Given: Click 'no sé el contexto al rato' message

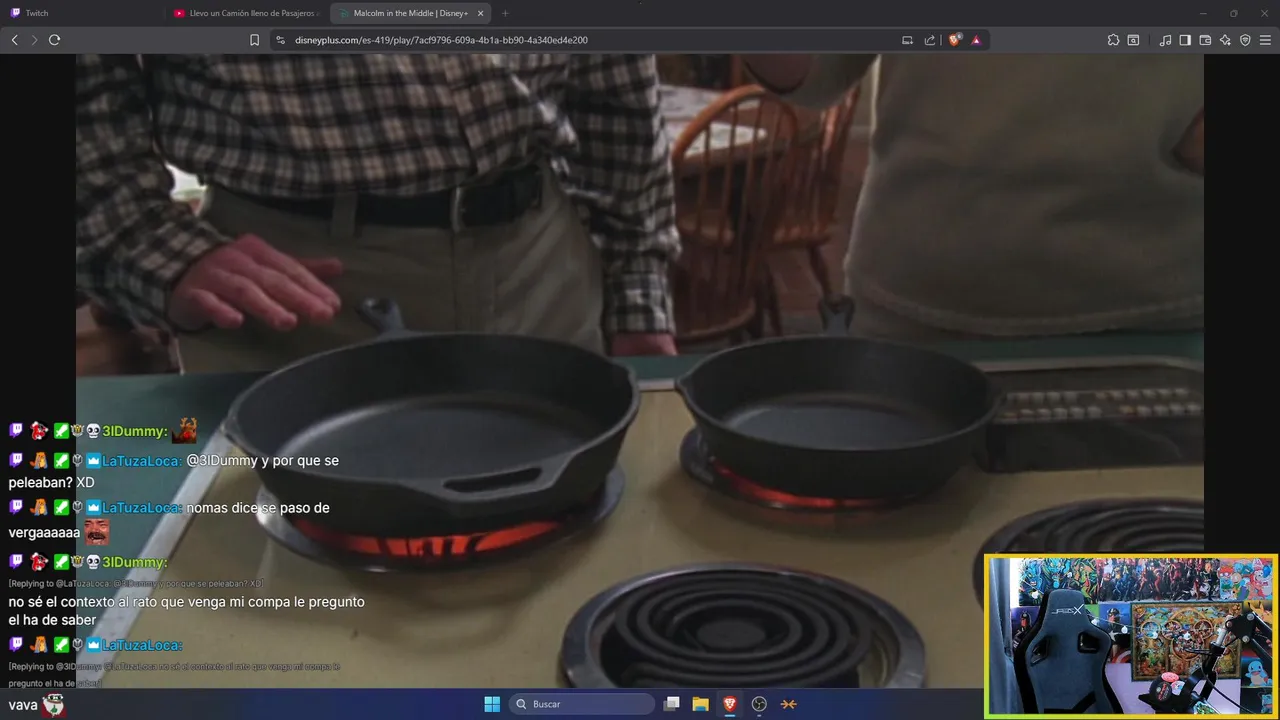Looking at the screenshot, I should coord(186,611).
